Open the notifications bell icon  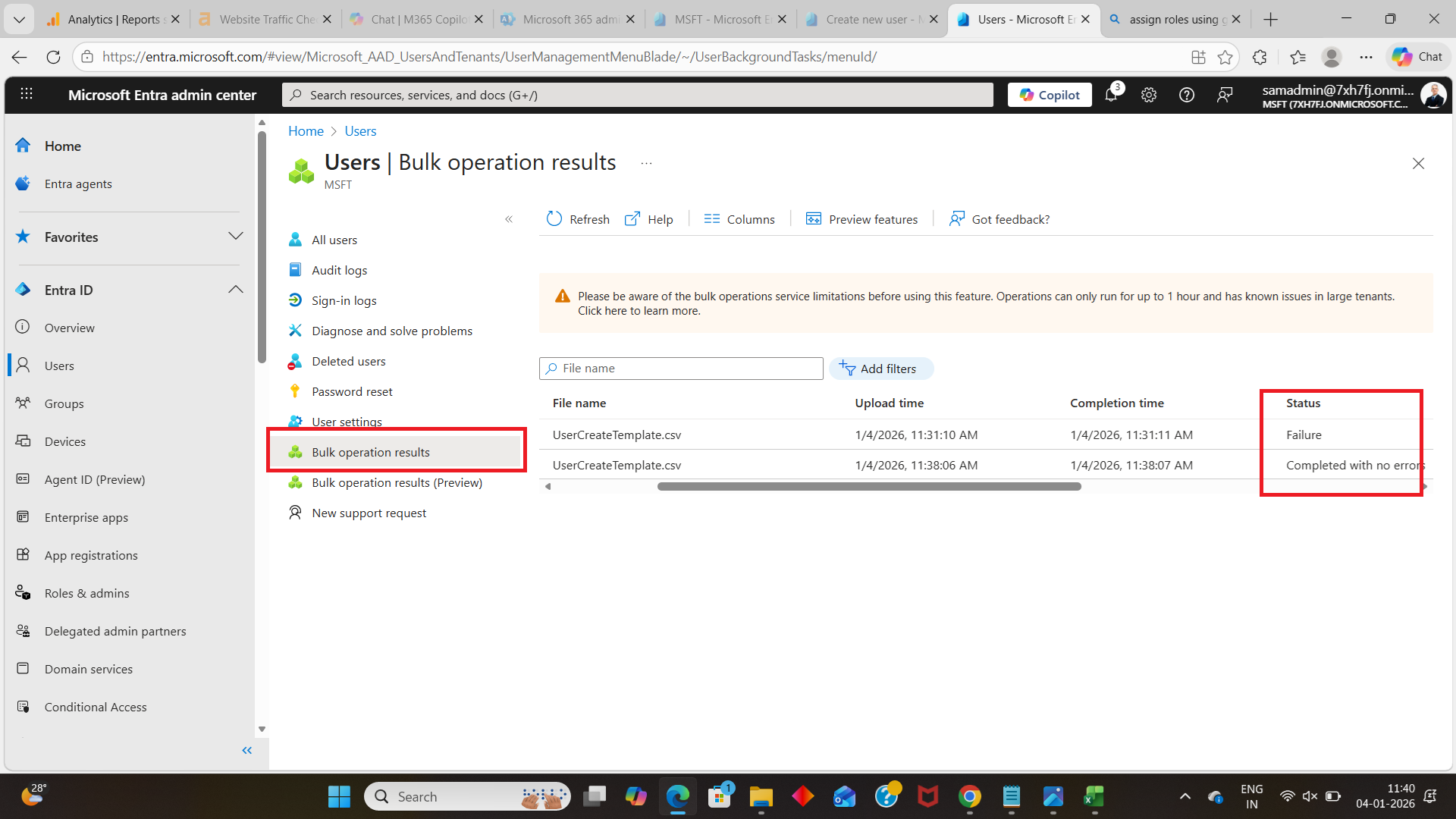pyautogui.click(x=1111, y=95)
